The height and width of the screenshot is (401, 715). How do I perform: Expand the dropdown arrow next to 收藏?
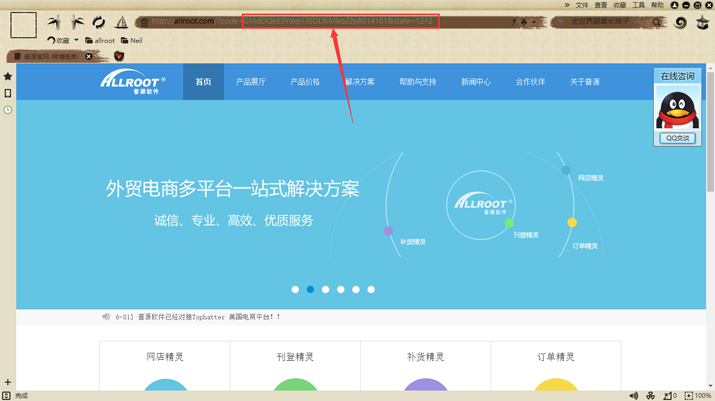pyautogui.click(x=76, y=40)
